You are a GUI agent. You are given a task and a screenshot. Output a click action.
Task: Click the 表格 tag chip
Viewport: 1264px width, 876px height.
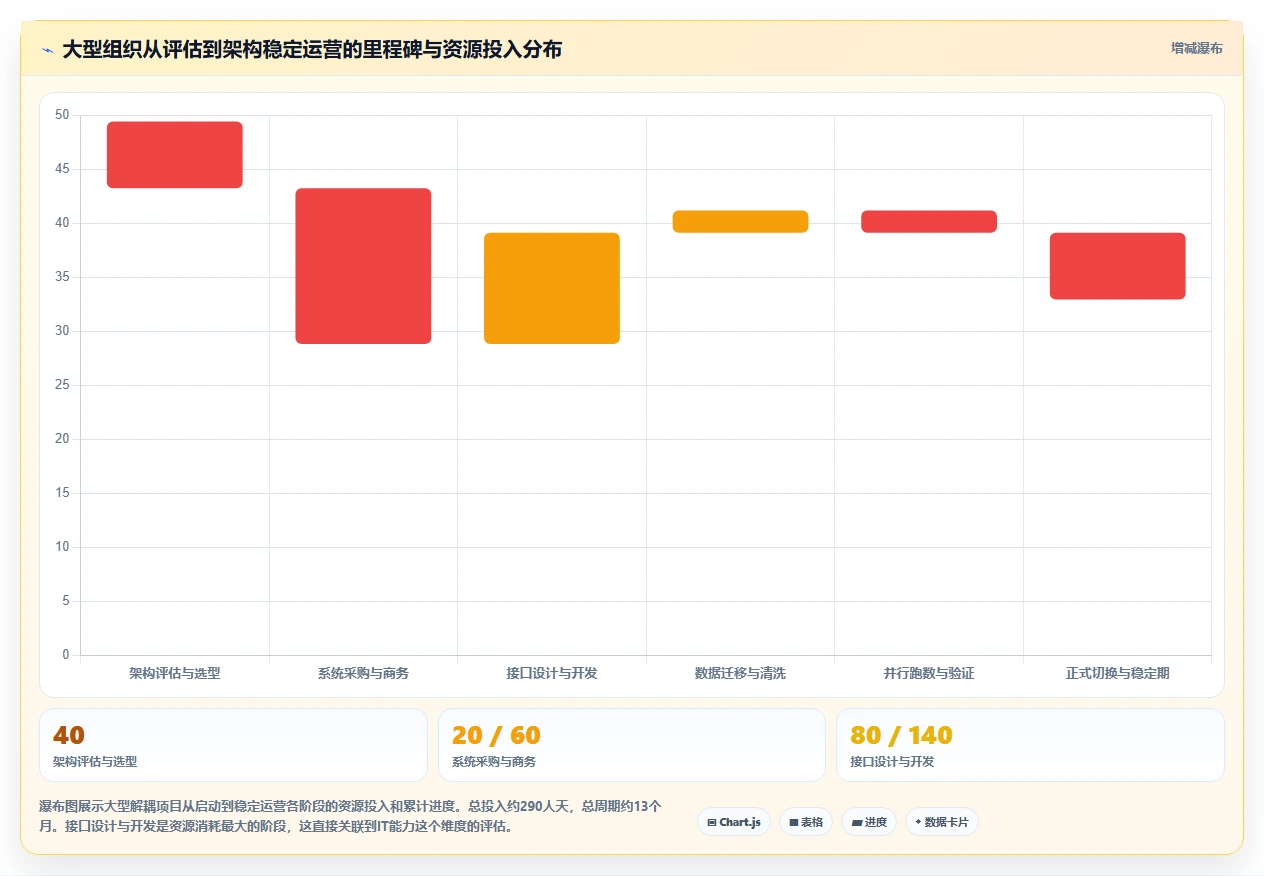(806, 822)
